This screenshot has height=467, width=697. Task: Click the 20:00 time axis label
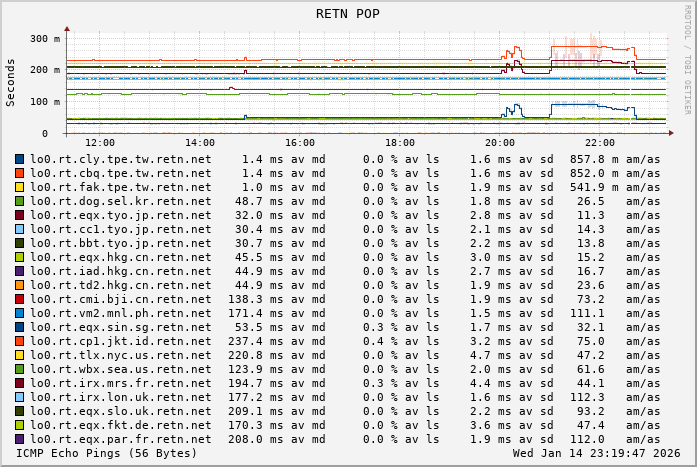click(x=500, y=143)
